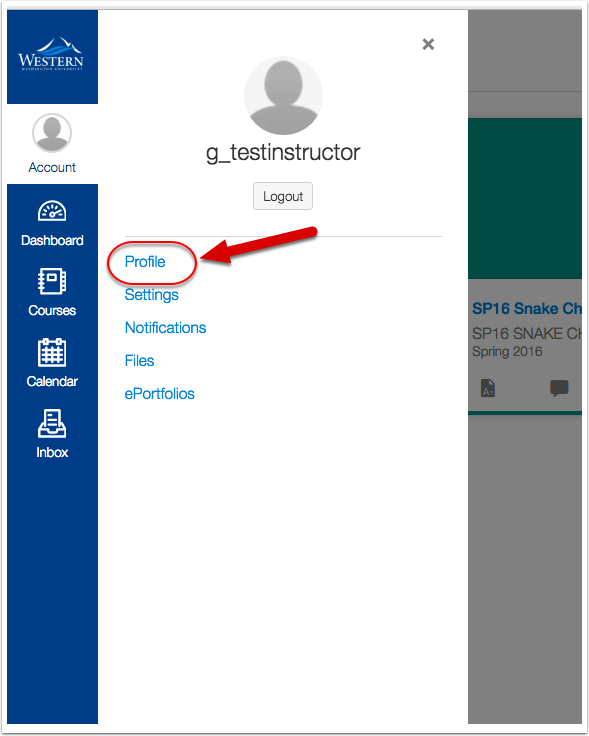Click the Western Washington University logo
This screenshot has height=736, width=589.
51,54
